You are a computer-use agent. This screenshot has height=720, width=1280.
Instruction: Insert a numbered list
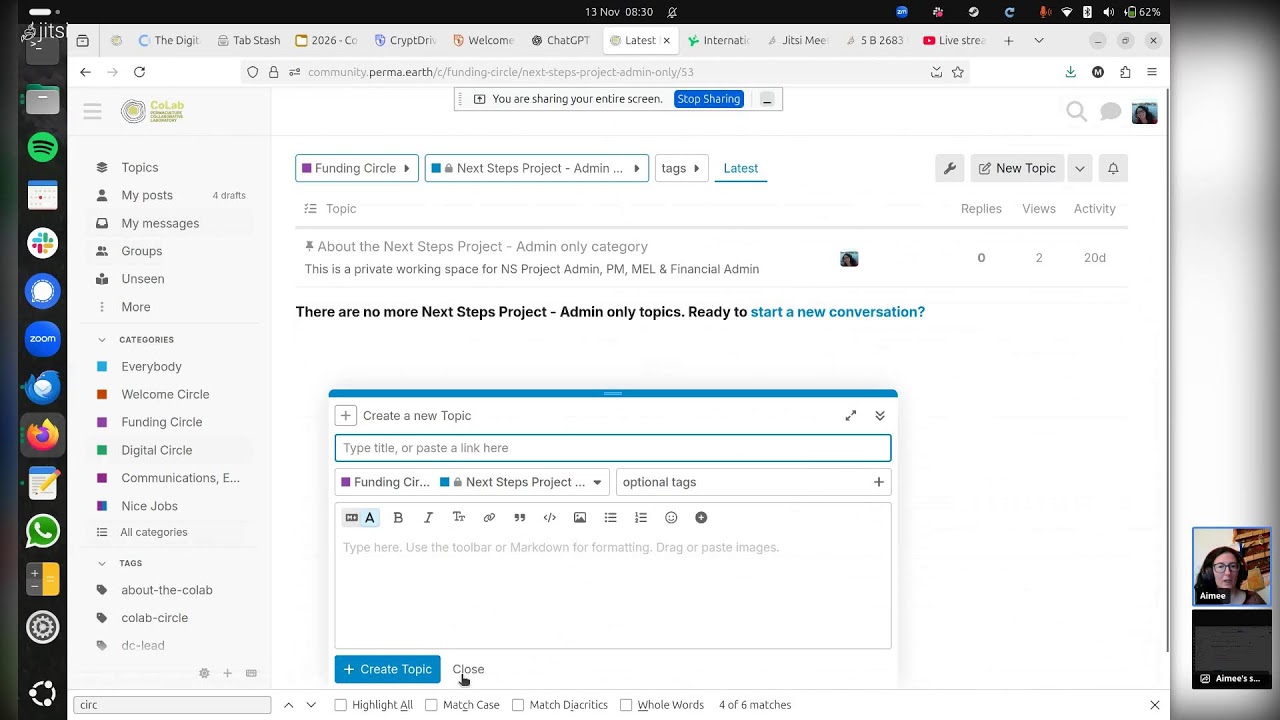641,517
